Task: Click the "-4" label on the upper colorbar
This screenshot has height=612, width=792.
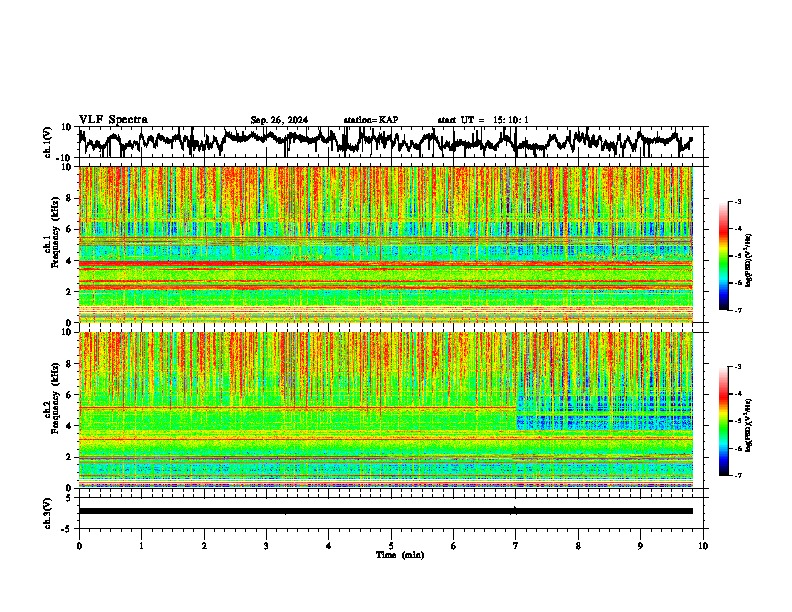Action: (x=738, y=229)
